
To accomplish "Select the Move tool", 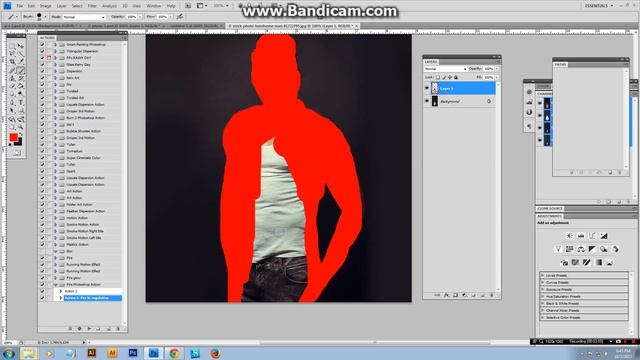I will pyautogui.click(x=20, y=46).
